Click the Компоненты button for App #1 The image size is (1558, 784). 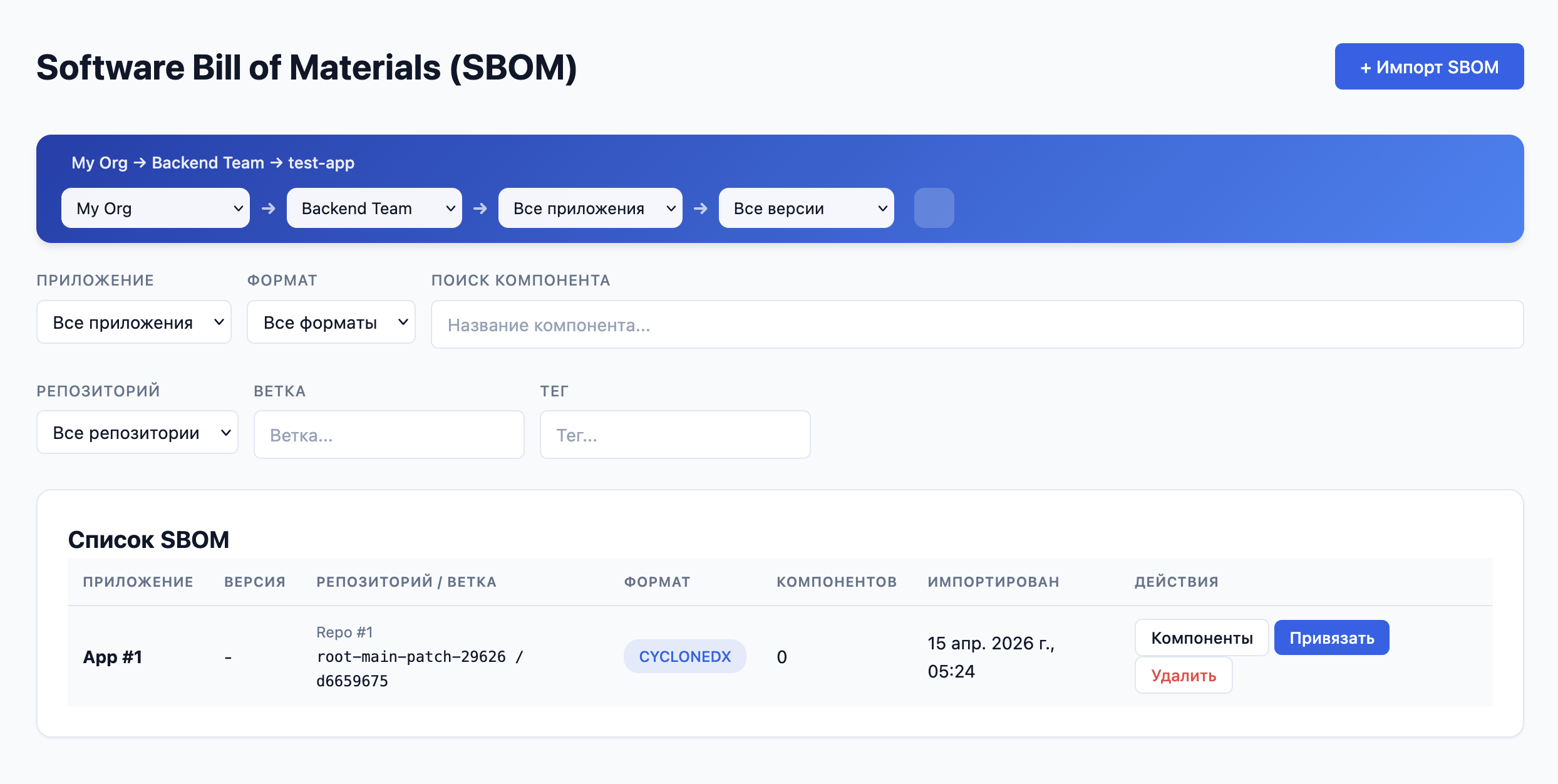(1201, 638)
